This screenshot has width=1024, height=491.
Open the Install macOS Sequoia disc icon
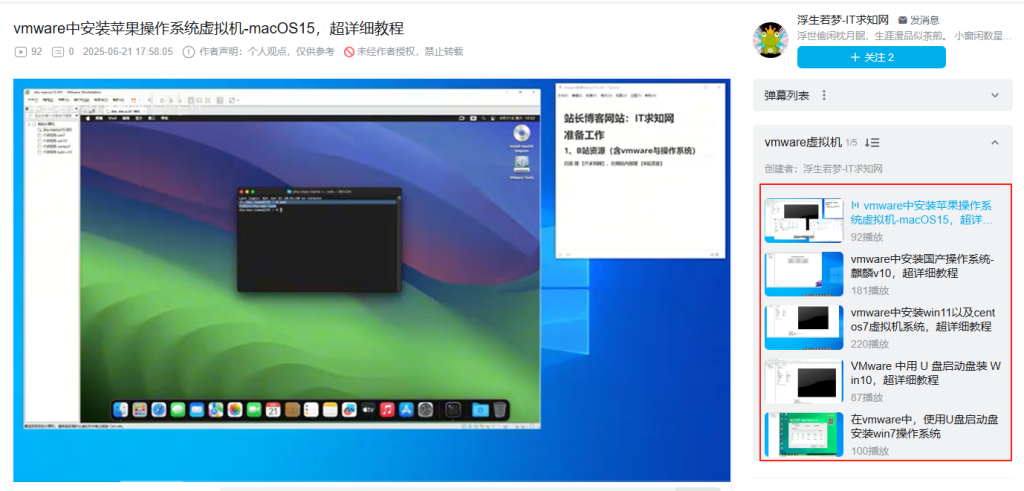click(521, 134)
